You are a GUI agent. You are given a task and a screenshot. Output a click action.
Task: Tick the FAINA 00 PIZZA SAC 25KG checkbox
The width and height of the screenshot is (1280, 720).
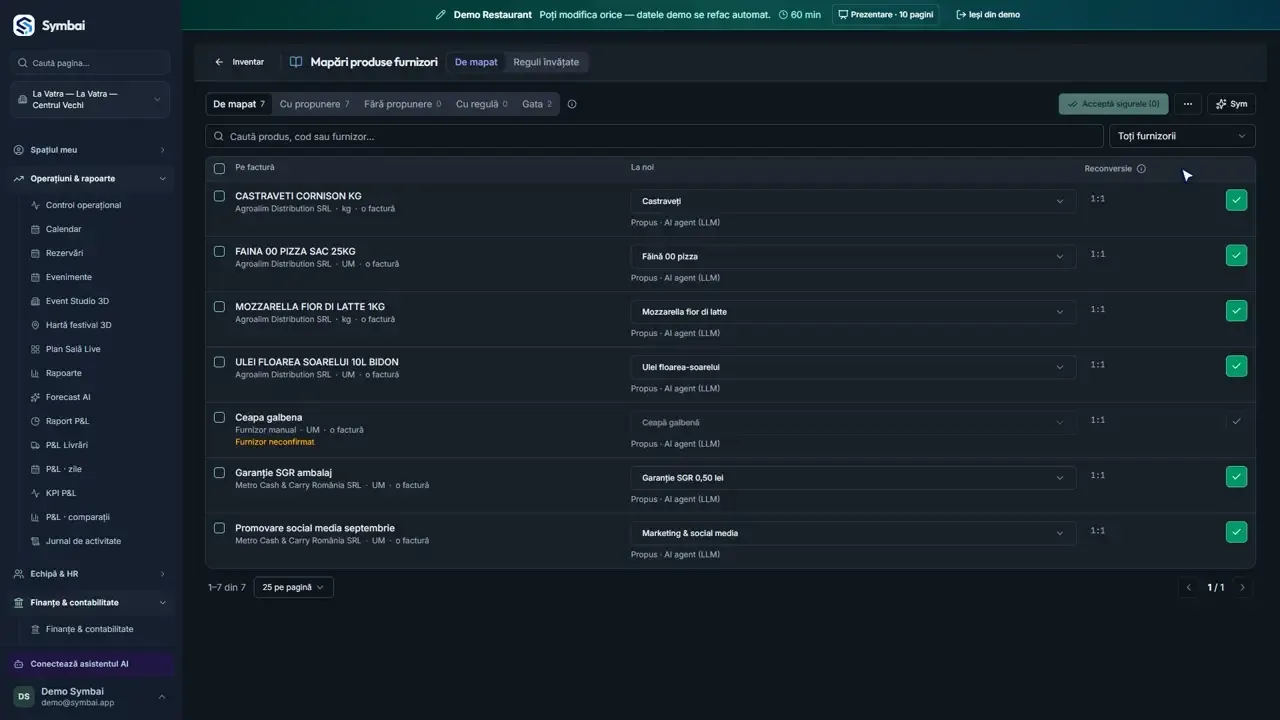point(220,251)
